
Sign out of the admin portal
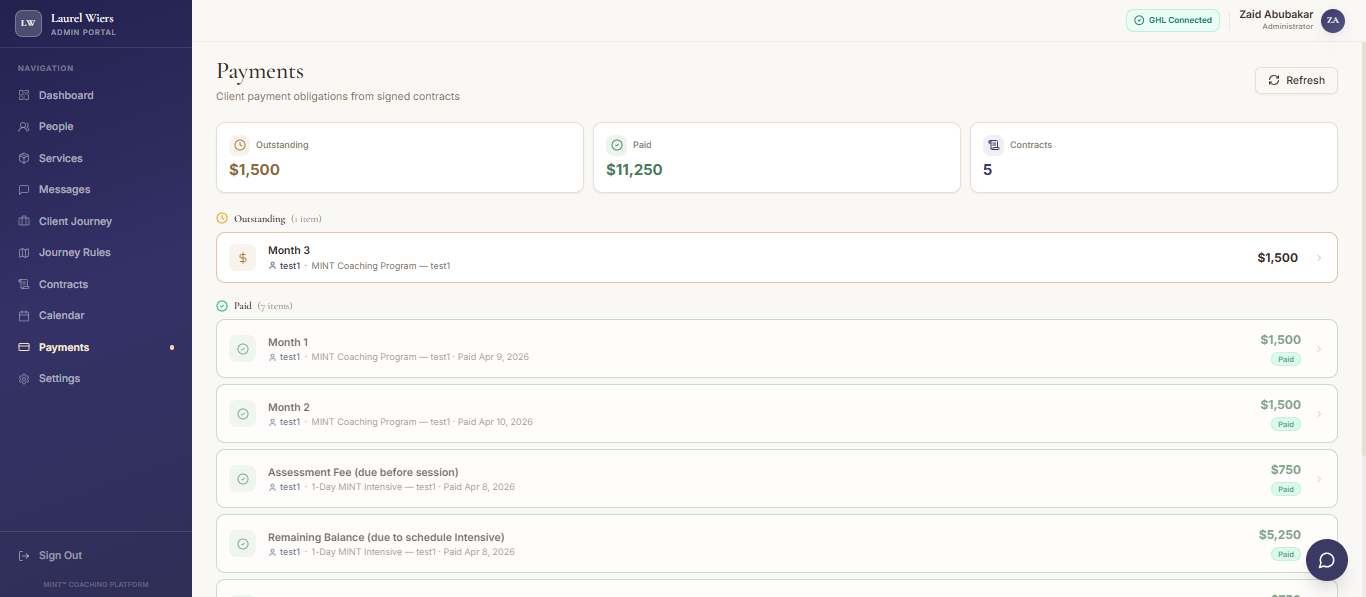60,556
